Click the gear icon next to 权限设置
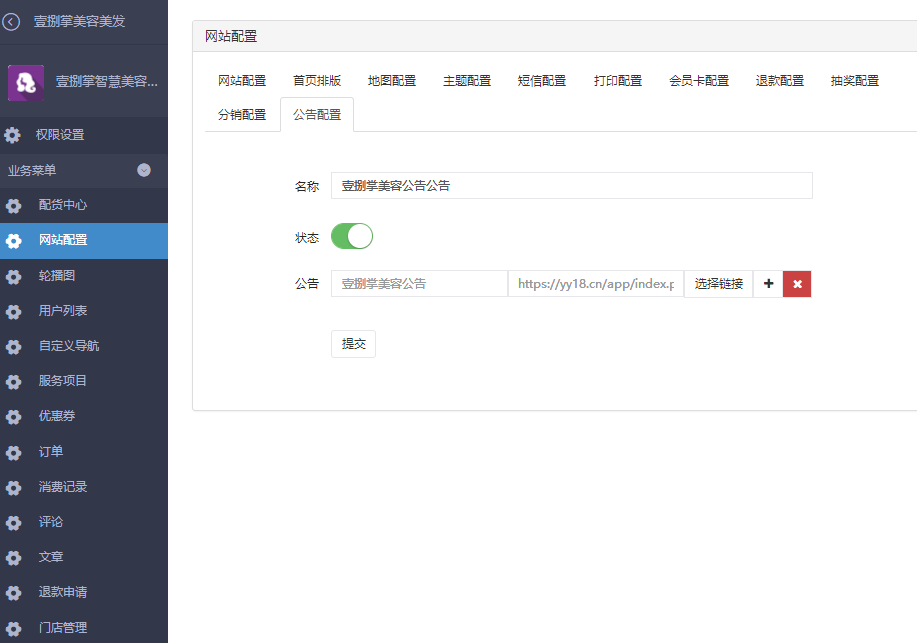Image resolution: width=917 pixels, height=643 pixels. point(12,135)
